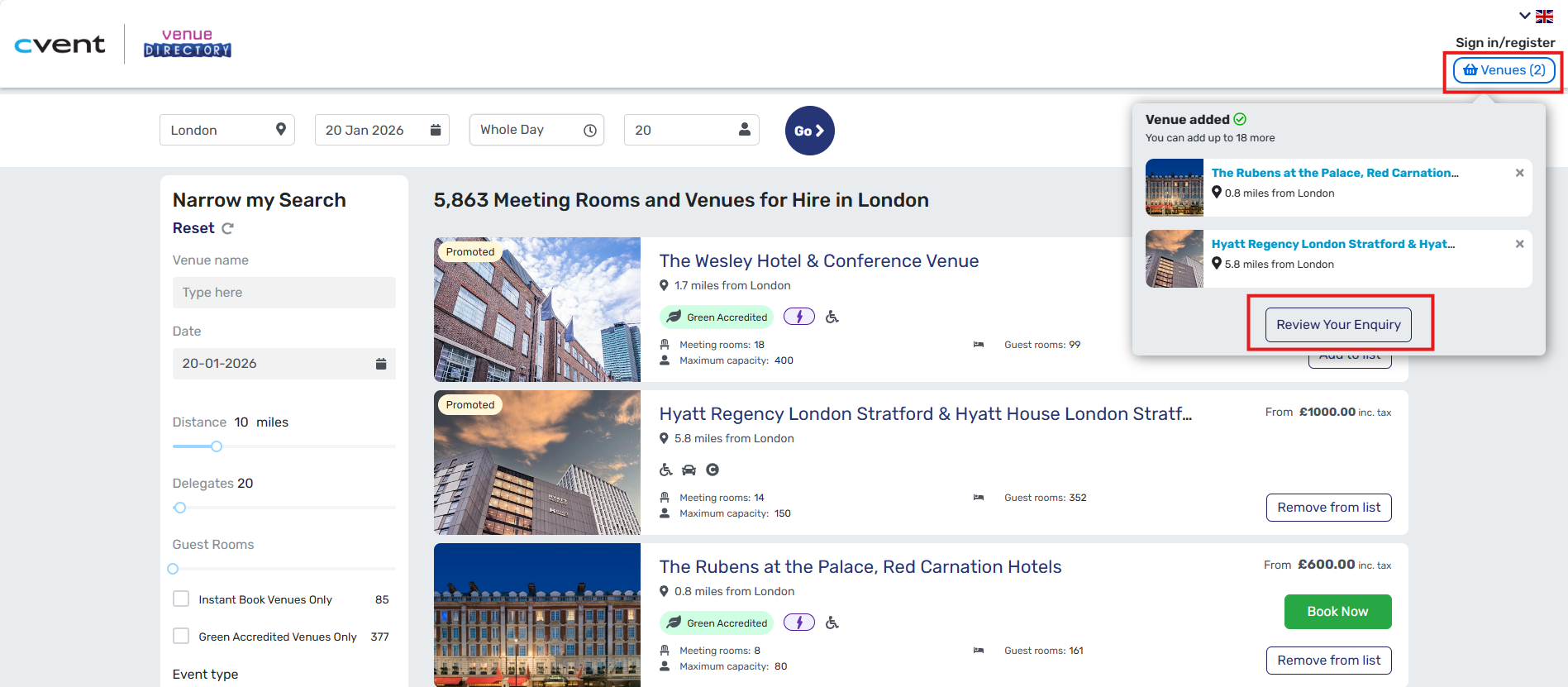Open the language selector chevron
The height and width of the screenshot is (687, 1568).
pyautogui.click(x=1525, y=16)
